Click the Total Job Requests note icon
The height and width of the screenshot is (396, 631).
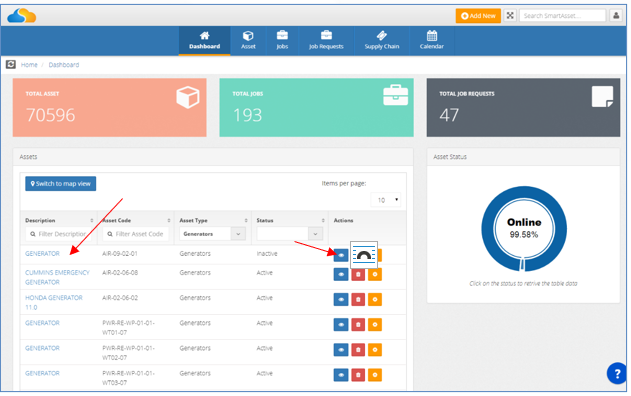click(602, 97)
